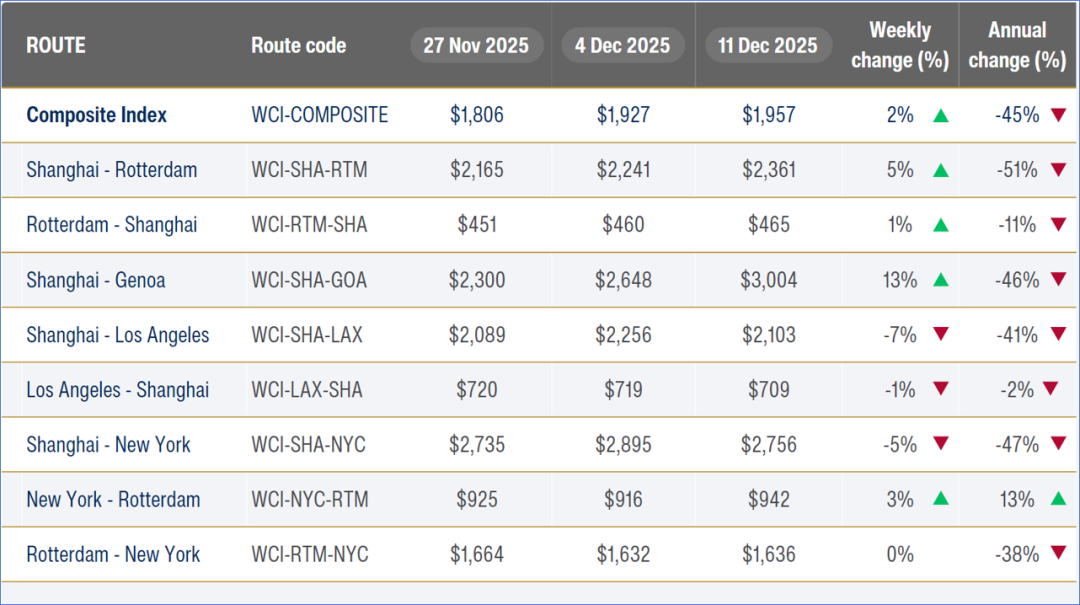1080x605 pixels.
Task: Click the Weekly change (%) header
Action: tap(899, 46)
